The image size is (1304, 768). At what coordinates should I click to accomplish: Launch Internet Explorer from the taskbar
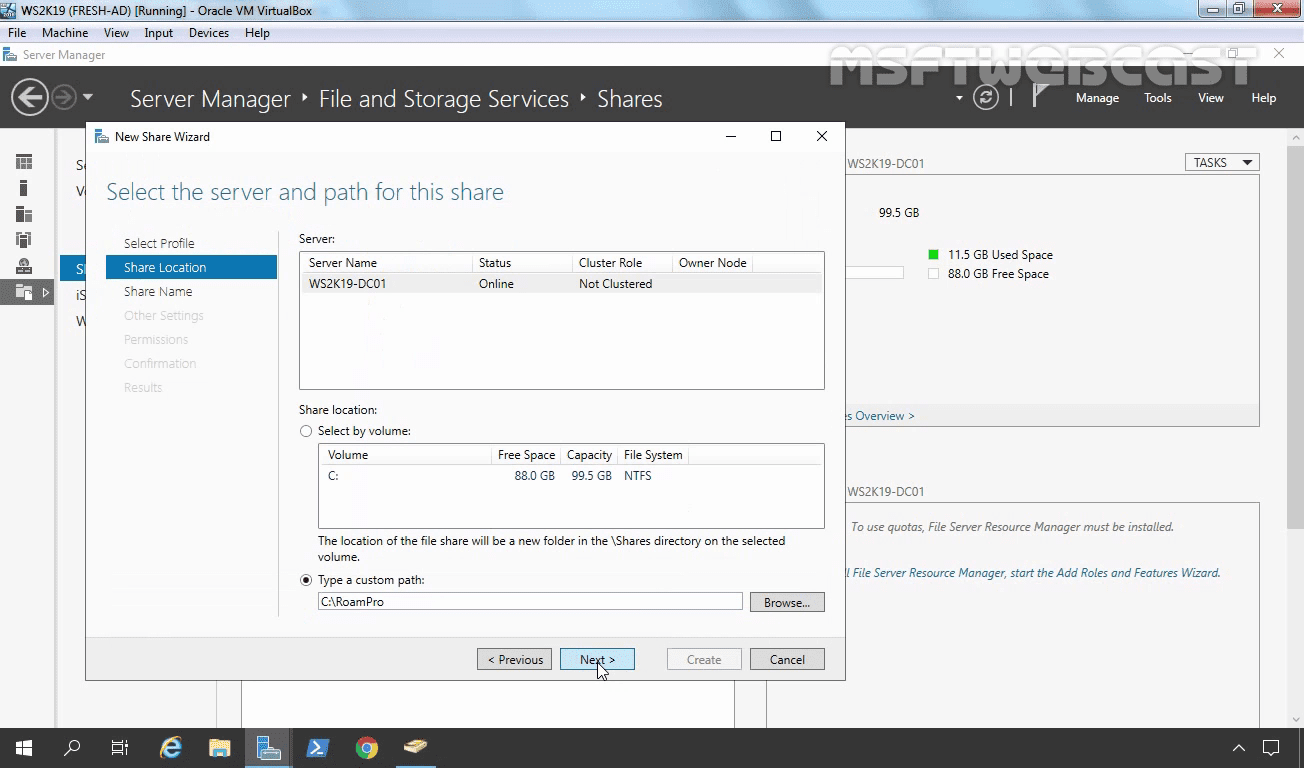pos(171,747)
